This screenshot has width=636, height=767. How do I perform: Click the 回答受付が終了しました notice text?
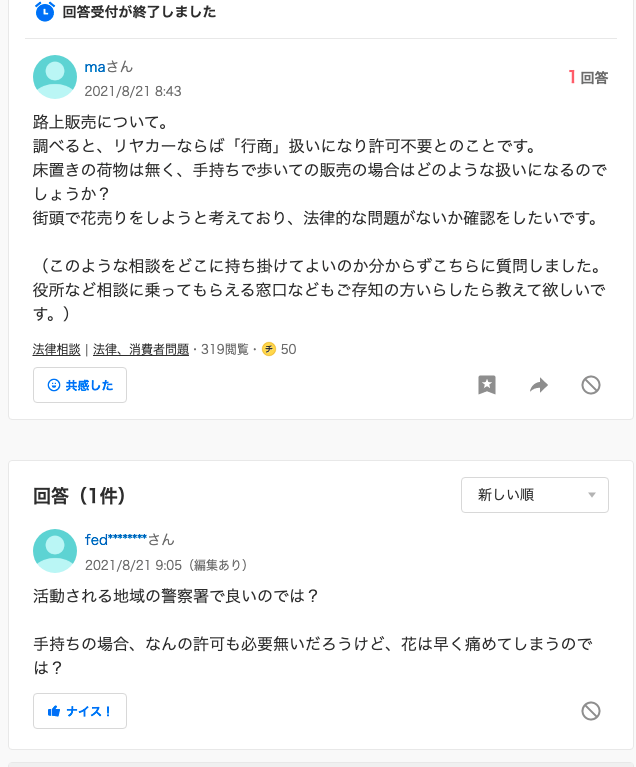[139, 12]
